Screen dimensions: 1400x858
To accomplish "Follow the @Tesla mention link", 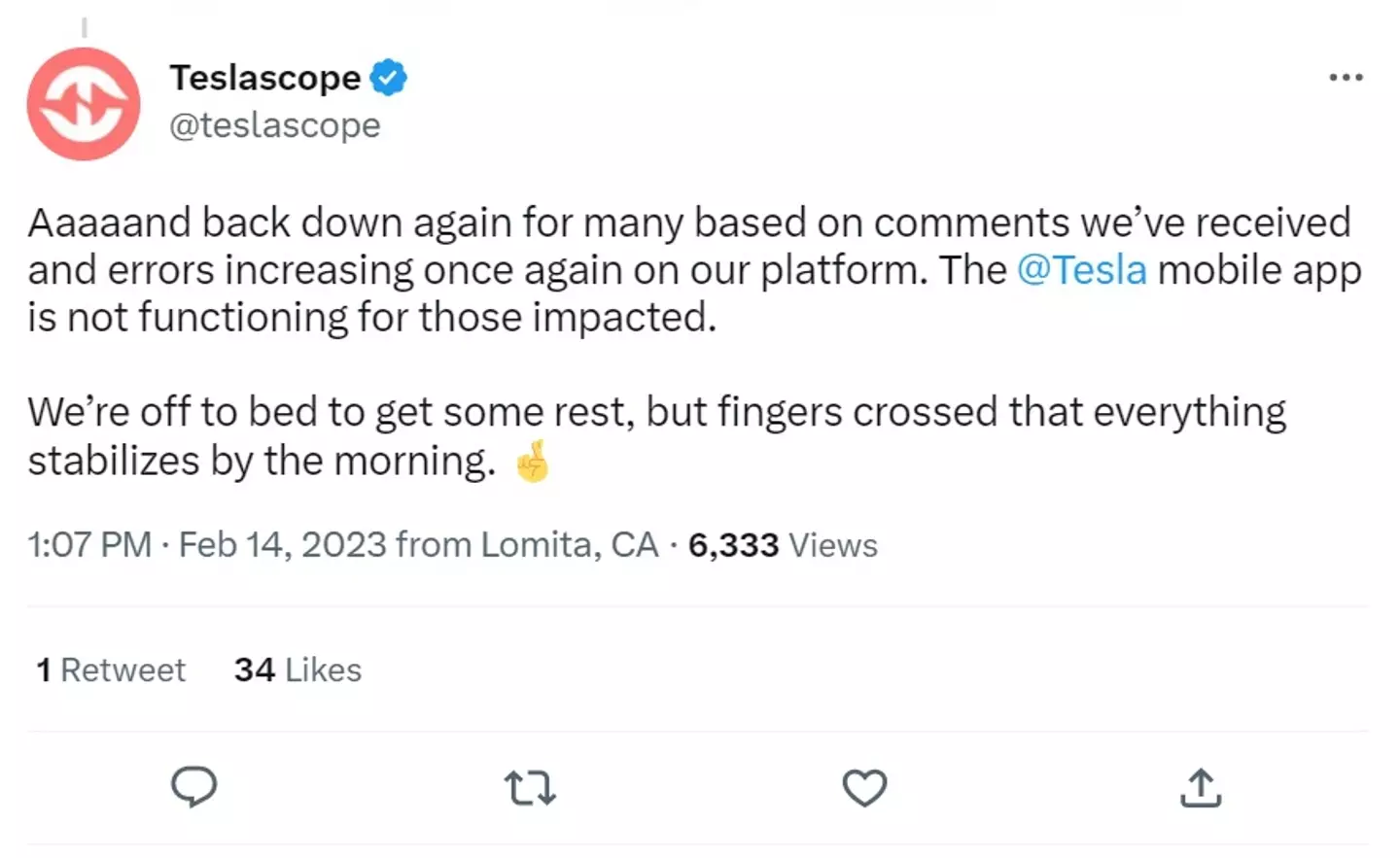I will click(x=1081, y=270).
